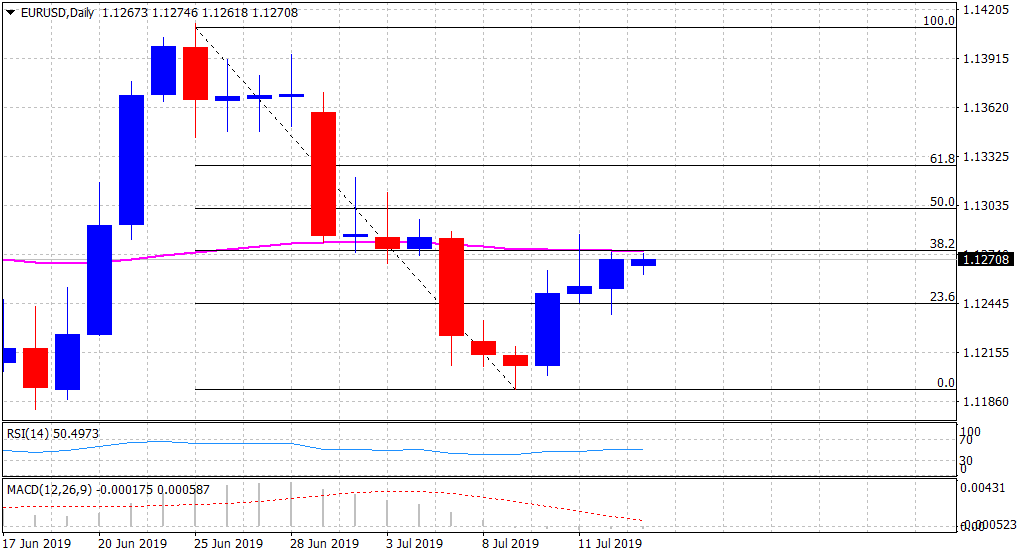Click the Fibonacci 50.0 level label
Viewport: 1020px width, 556px height.
point(942,202)
